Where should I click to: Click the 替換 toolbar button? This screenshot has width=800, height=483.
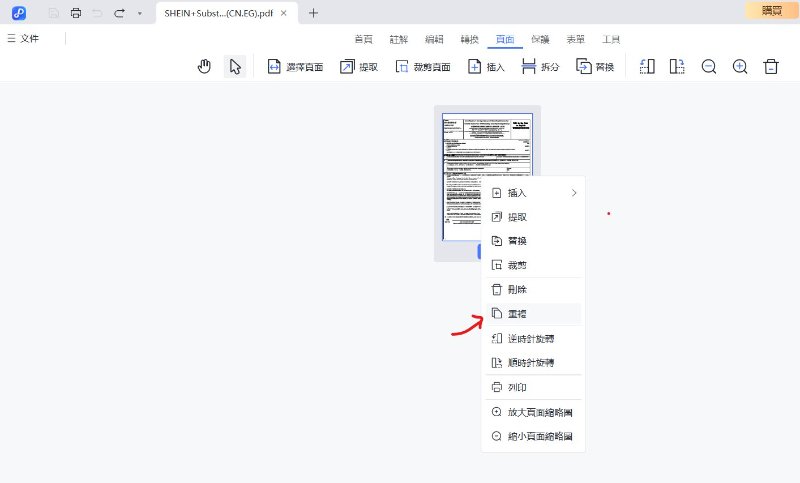595,66
